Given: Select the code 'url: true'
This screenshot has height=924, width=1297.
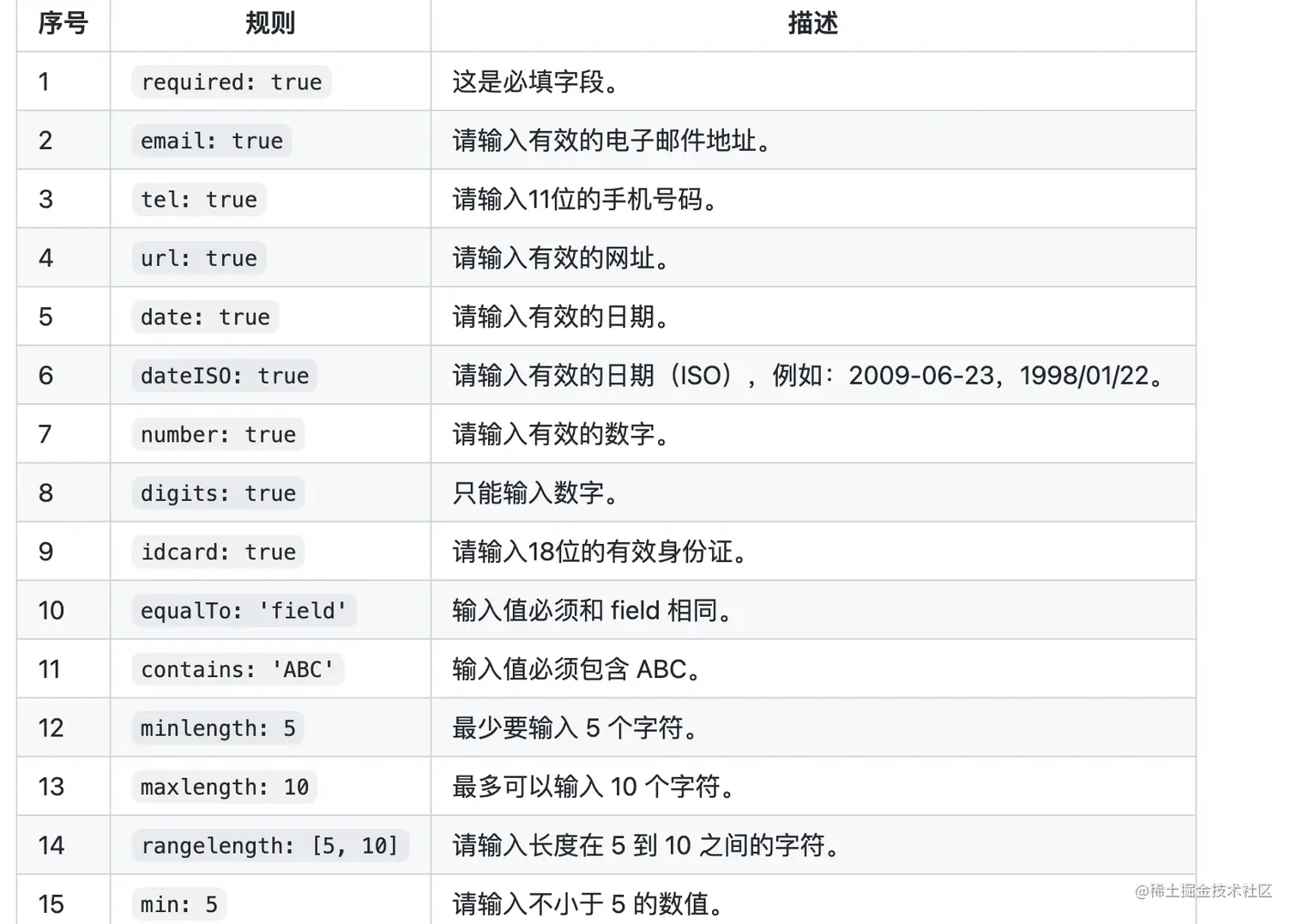Looking at the screenshot, I should (199, 258).
